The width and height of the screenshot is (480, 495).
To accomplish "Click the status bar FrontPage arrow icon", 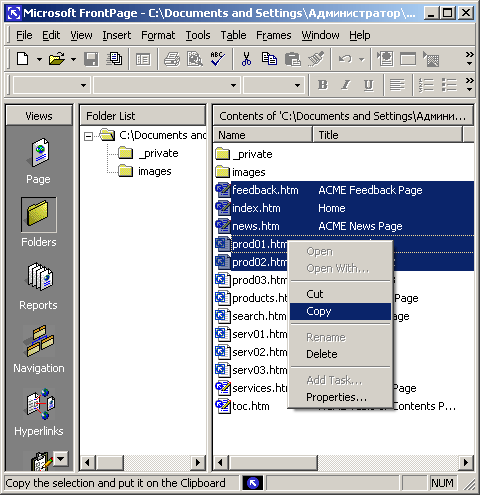I will pyautogui.click(x=253, y=483).
